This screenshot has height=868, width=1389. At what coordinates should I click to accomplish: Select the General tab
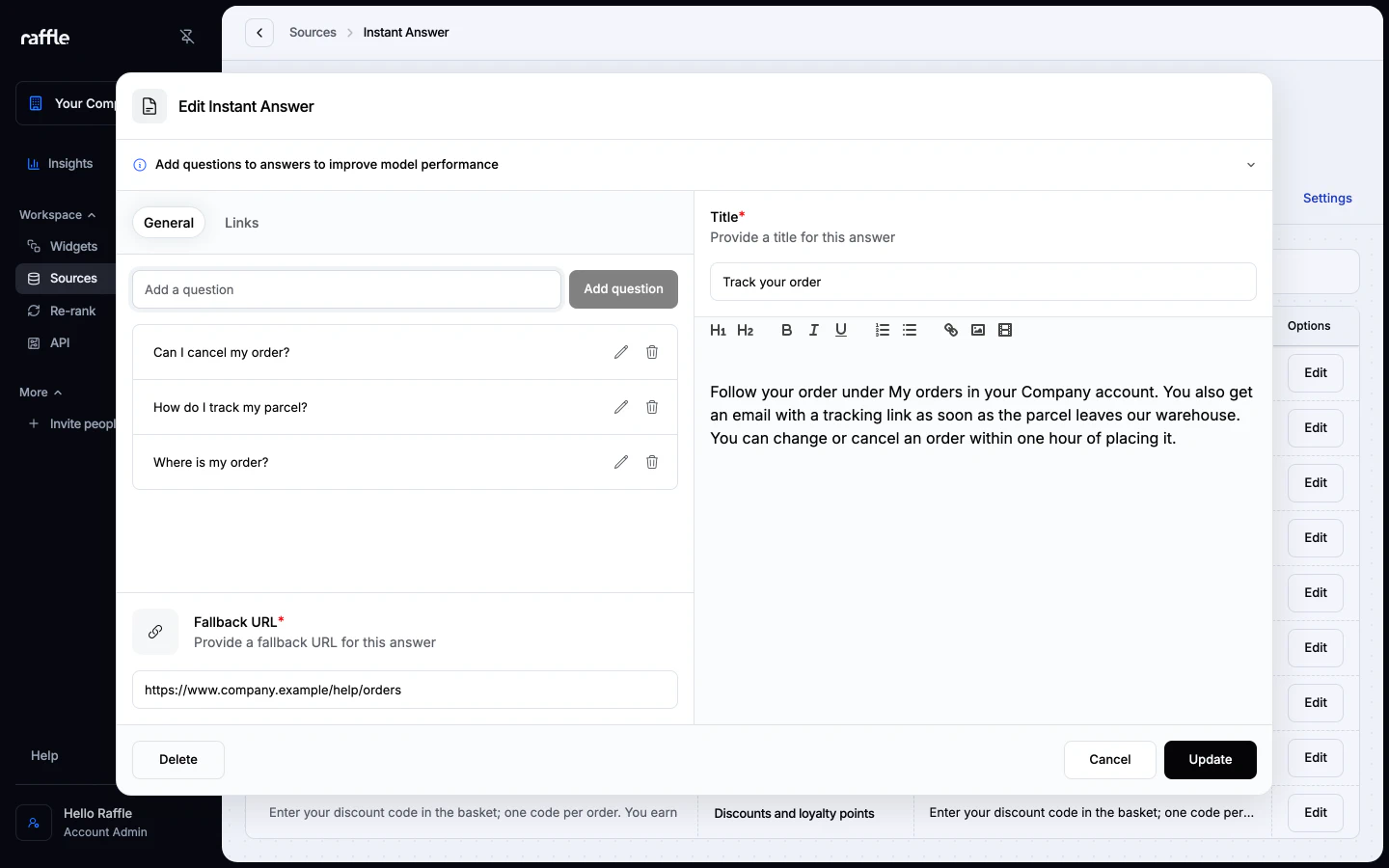tap(169, 223)
